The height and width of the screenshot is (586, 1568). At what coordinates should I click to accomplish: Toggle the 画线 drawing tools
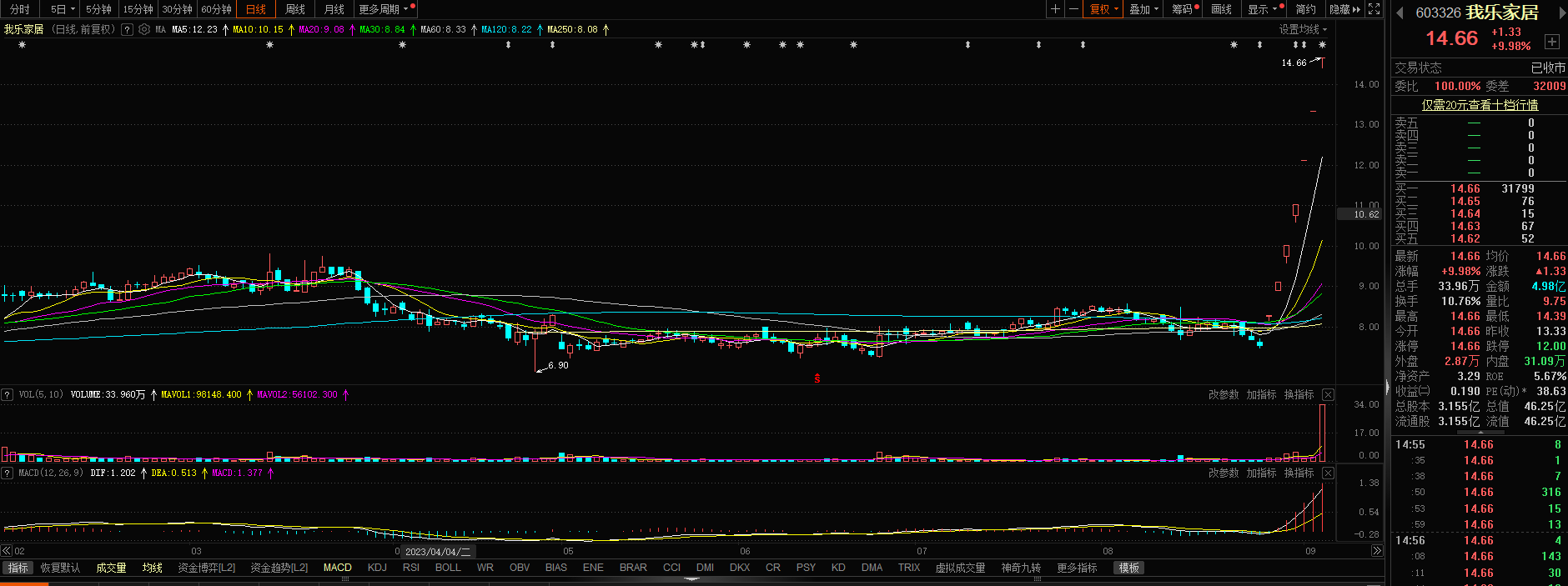pyautogui.click(x=1221, y=9)
